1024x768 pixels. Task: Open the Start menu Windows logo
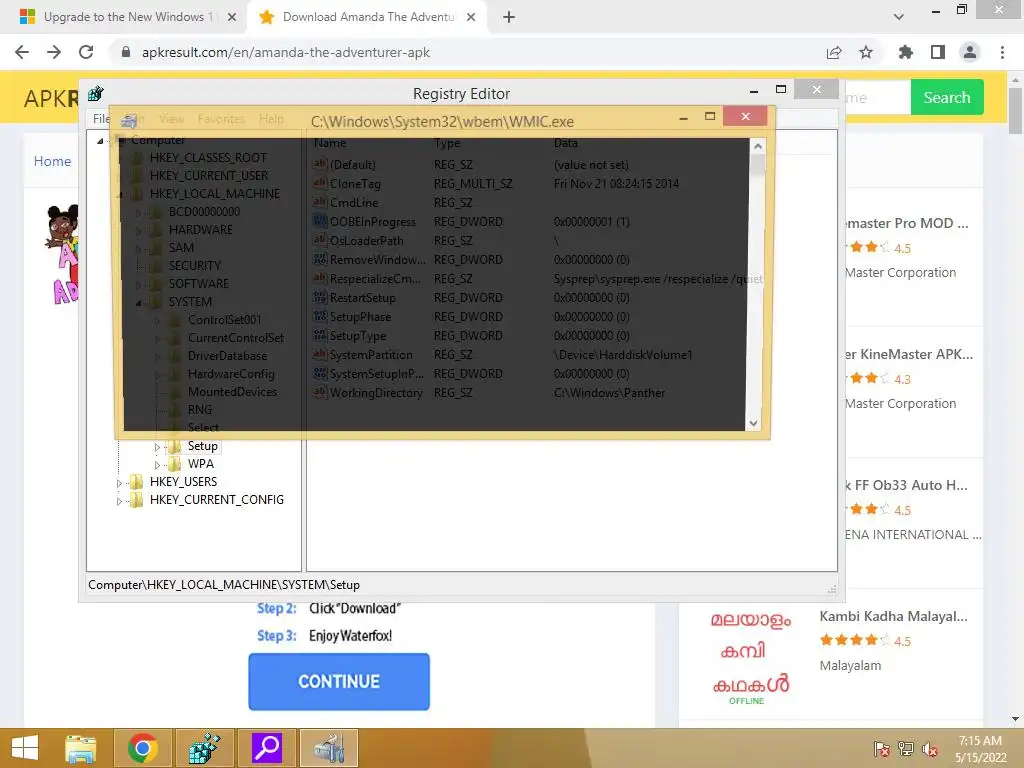pos(25,748)
